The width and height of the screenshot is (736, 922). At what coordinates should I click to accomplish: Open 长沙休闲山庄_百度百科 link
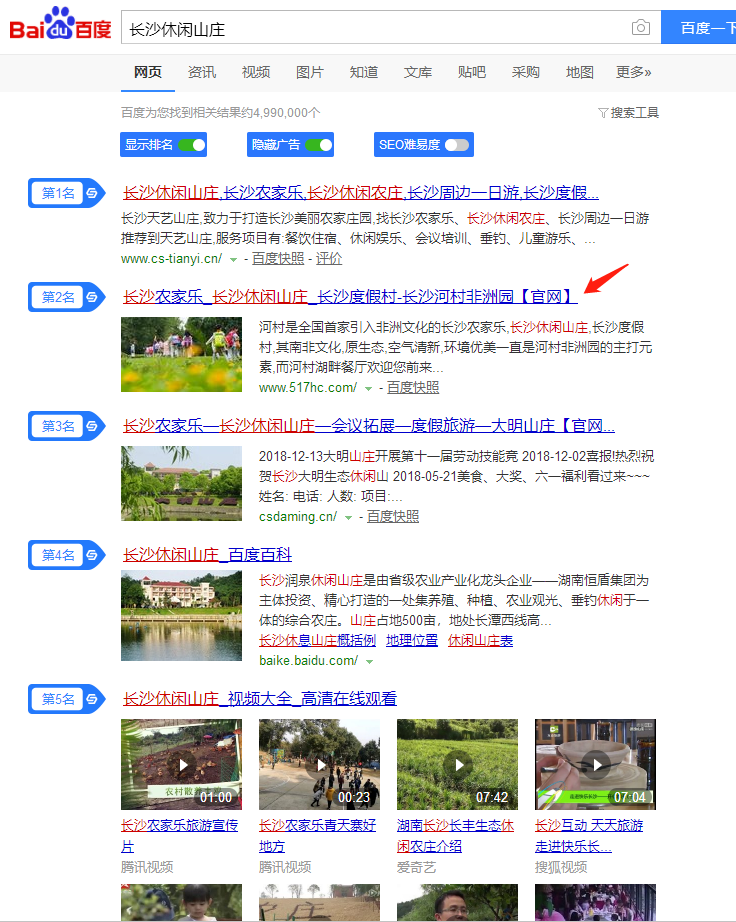tap(208, 554)
